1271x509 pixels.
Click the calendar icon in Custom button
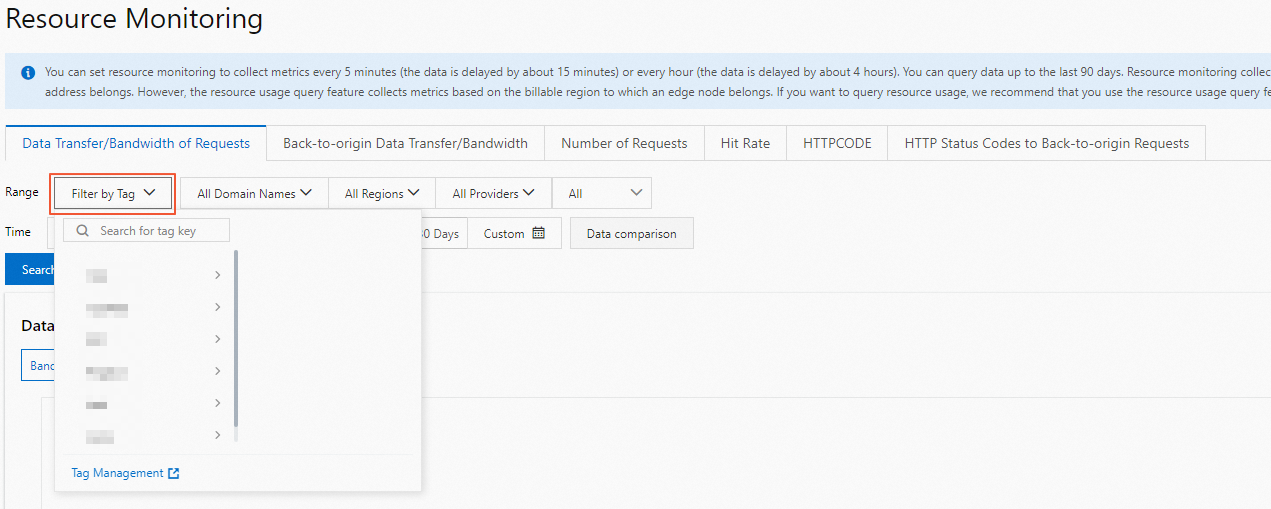[x=539, y=233]
